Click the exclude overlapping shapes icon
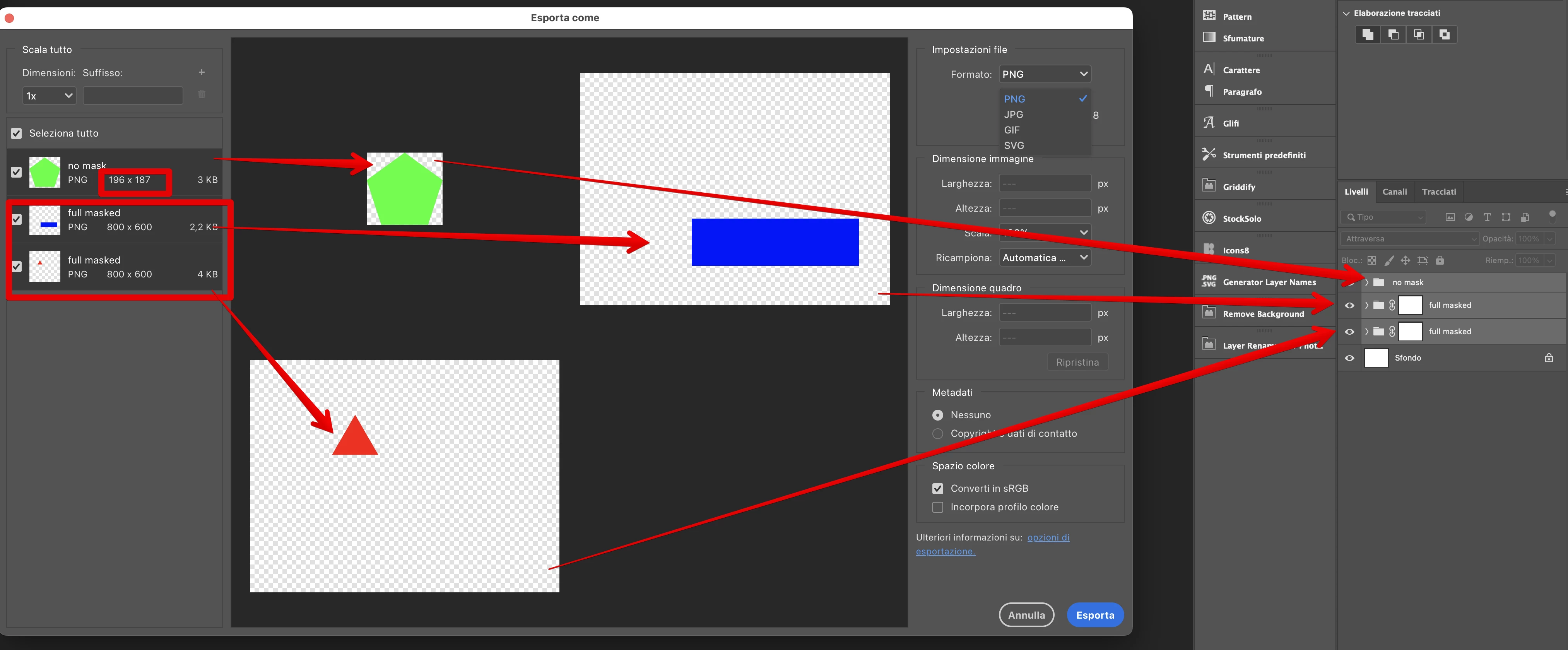This screenshot has height=650, width=1568. (x=1445, y=35)
